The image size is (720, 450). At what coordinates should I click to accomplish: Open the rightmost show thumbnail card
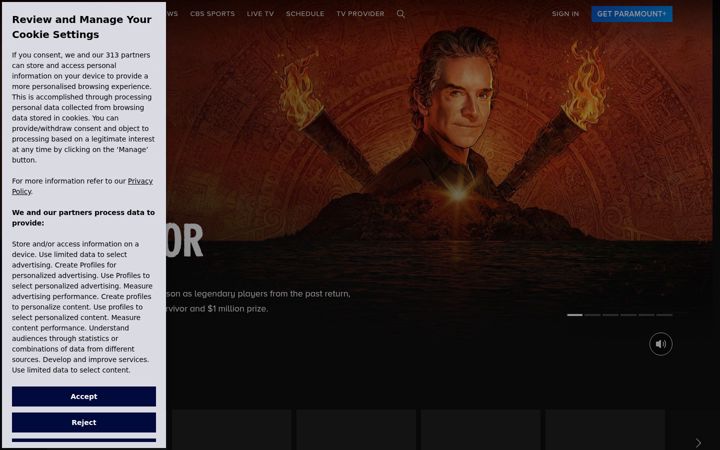pyautogui.click(x=605, y=430)
